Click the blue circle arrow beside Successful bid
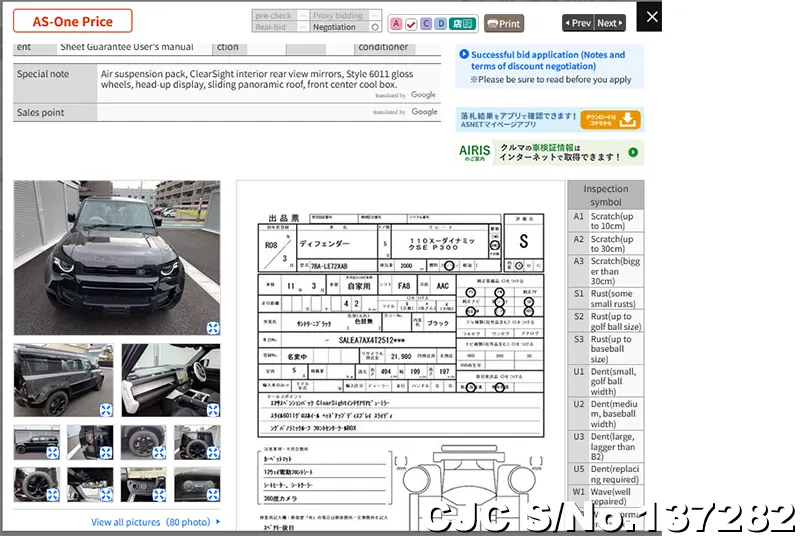This screenshot has height=536, width=800. click(x=464, y=54)
